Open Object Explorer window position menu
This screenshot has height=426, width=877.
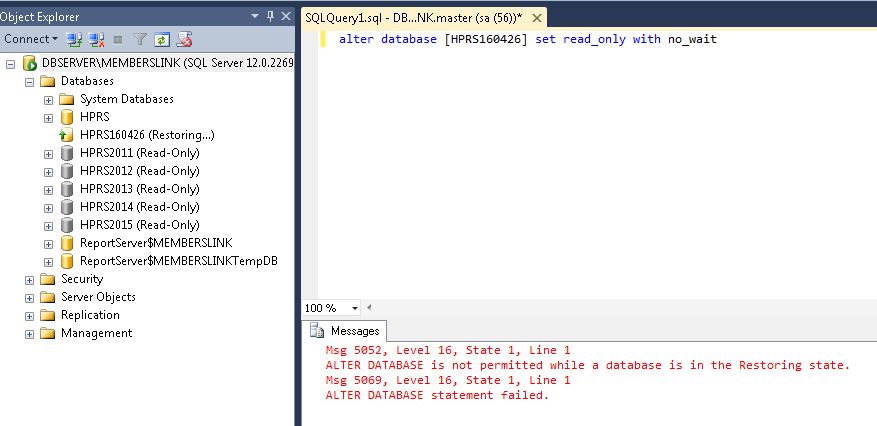[254, 17]
